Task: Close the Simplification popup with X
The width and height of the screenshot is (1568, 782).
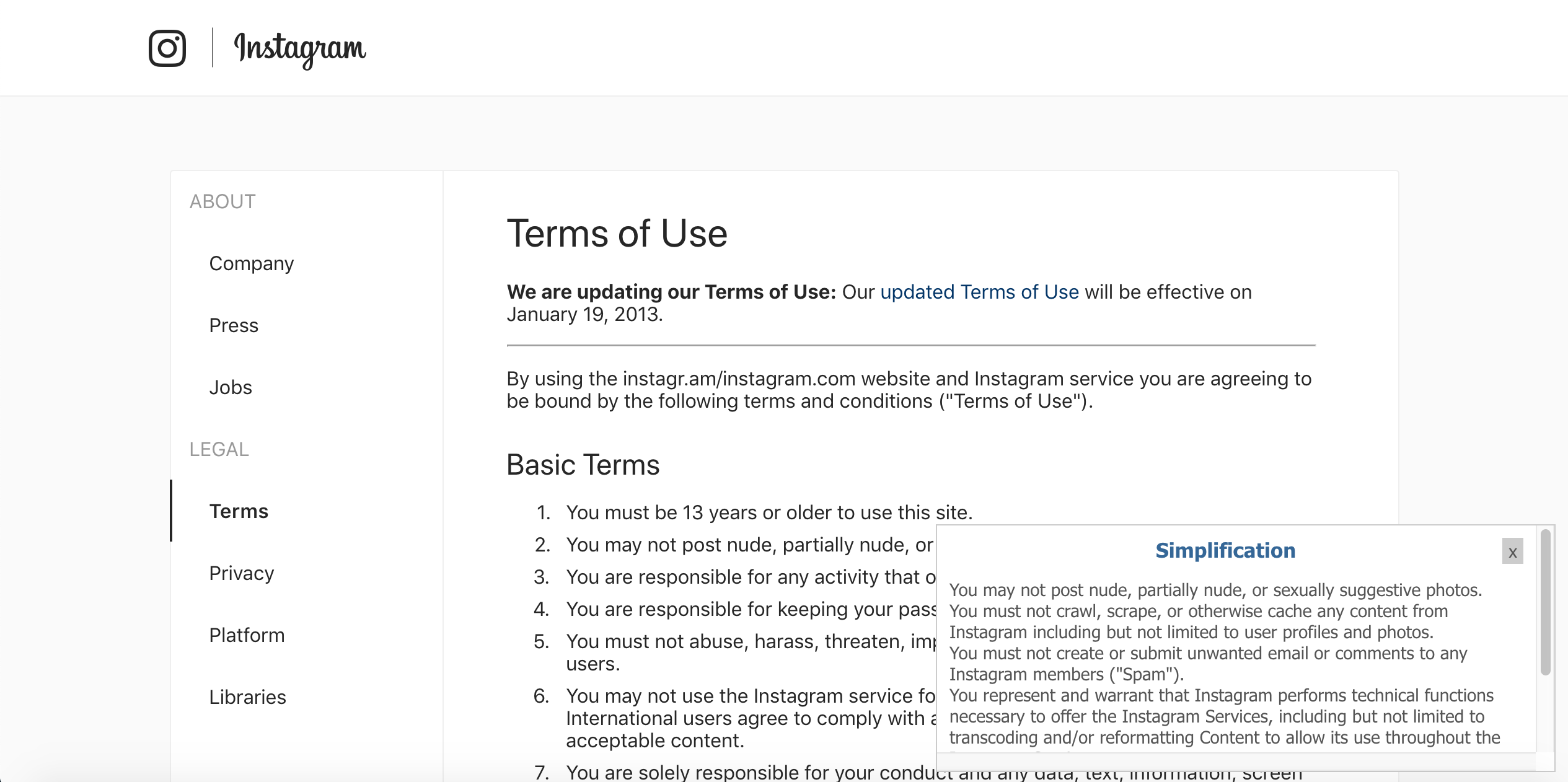Action: [x=1512, y=551]
